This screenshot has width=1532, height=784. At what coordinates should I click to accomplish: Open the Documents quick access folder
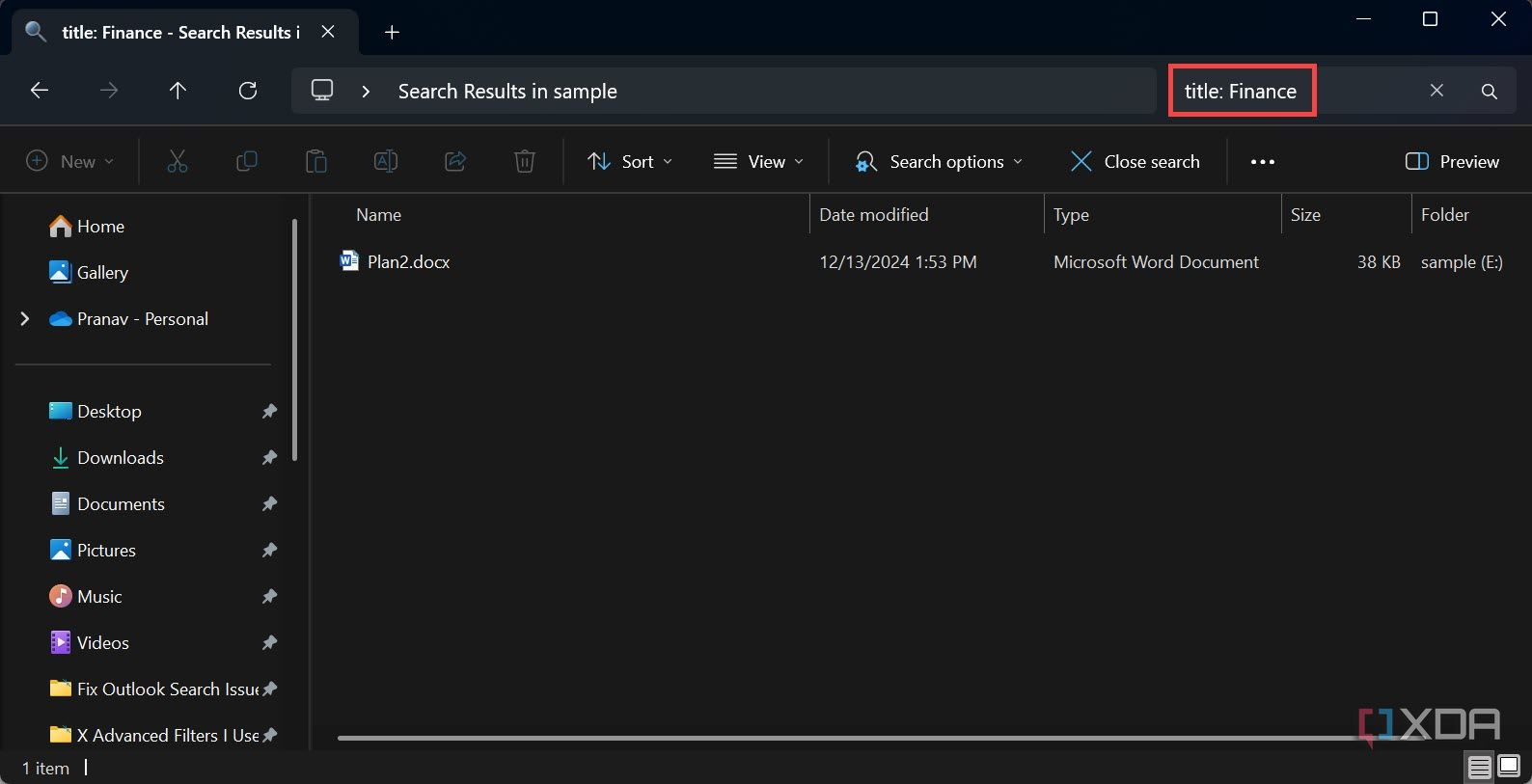tap(107, 503)
